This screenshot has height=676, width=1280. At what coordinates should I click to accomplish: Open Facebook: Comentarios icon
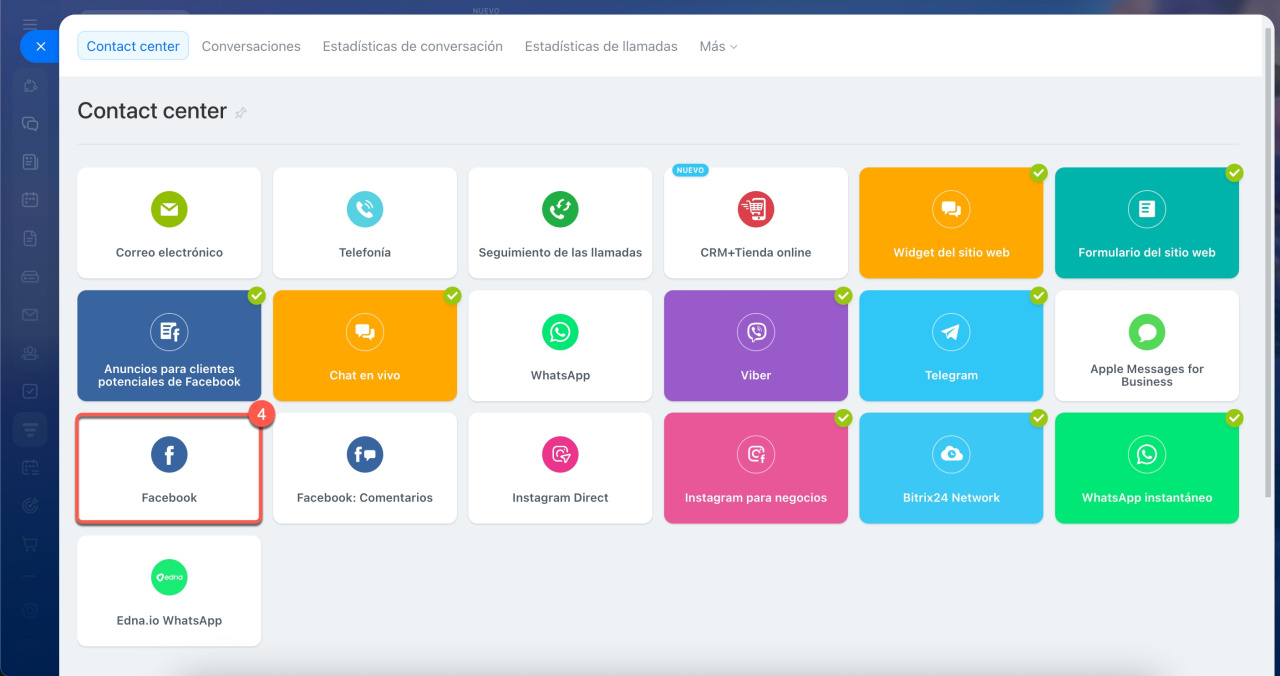click(365, 454)
